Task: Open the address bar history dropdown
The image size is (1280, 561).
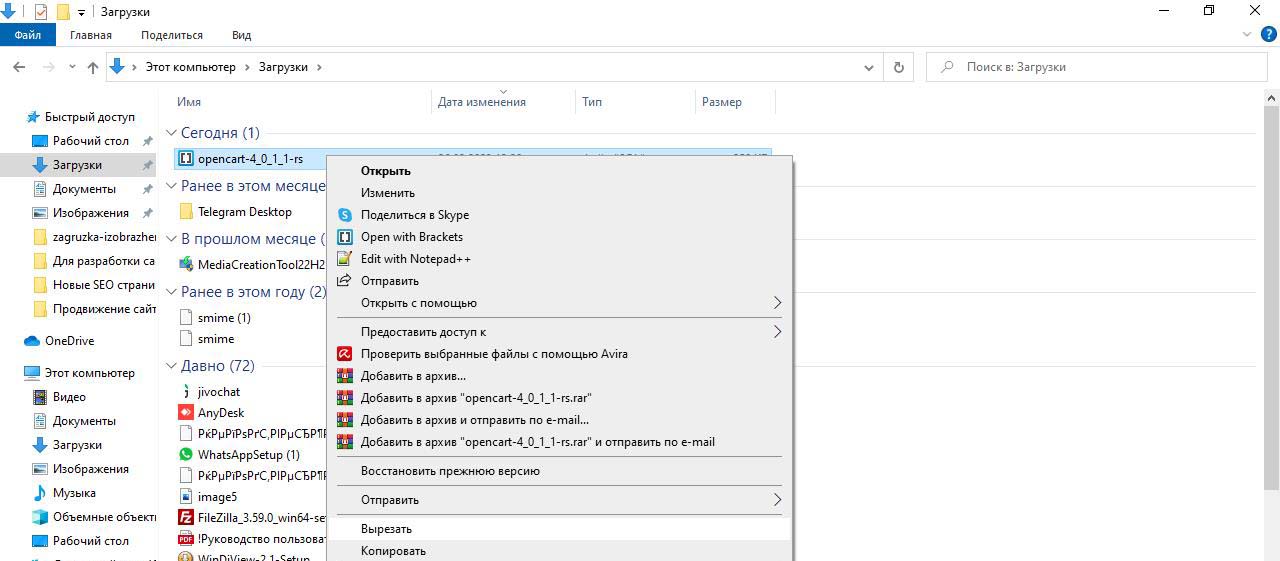Action: [x=868, y=67]
